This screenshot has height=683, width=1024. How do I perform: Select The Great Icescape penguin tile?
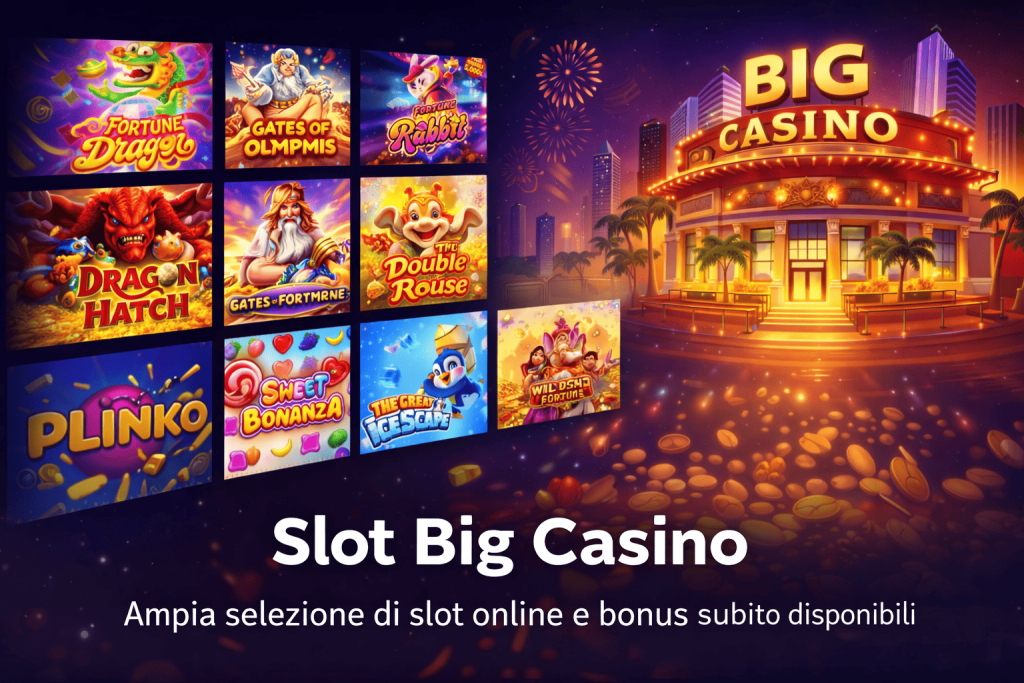coord(423,383)
